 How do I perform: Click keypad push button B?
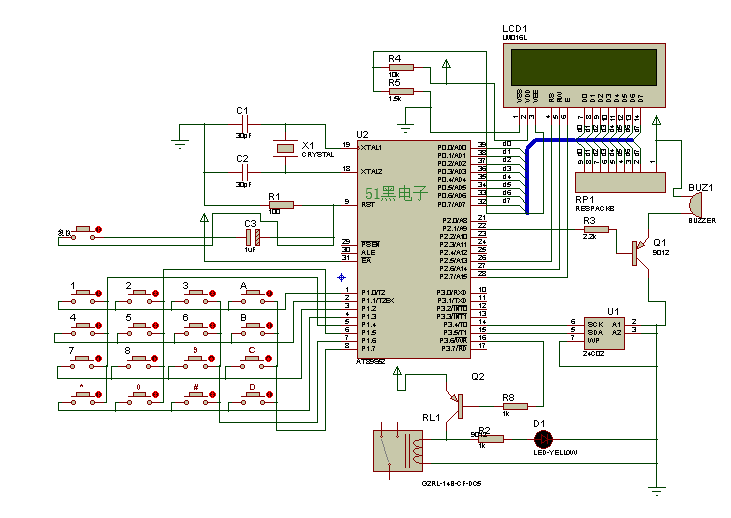255,329
